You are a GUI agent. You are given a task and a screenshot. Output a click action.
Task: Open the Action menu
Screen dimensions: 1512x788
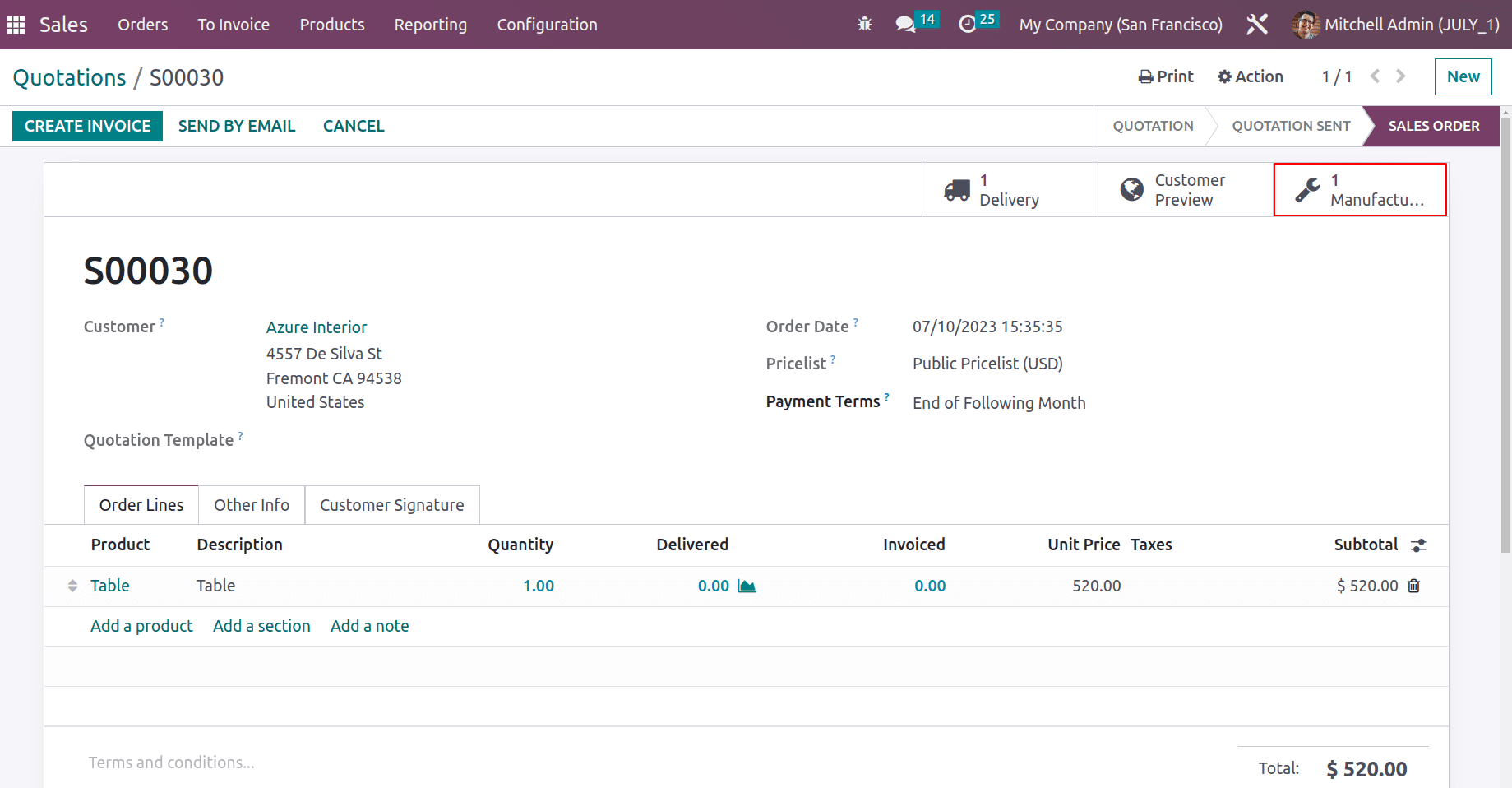pyautogui.click(x=1251, y=76)
